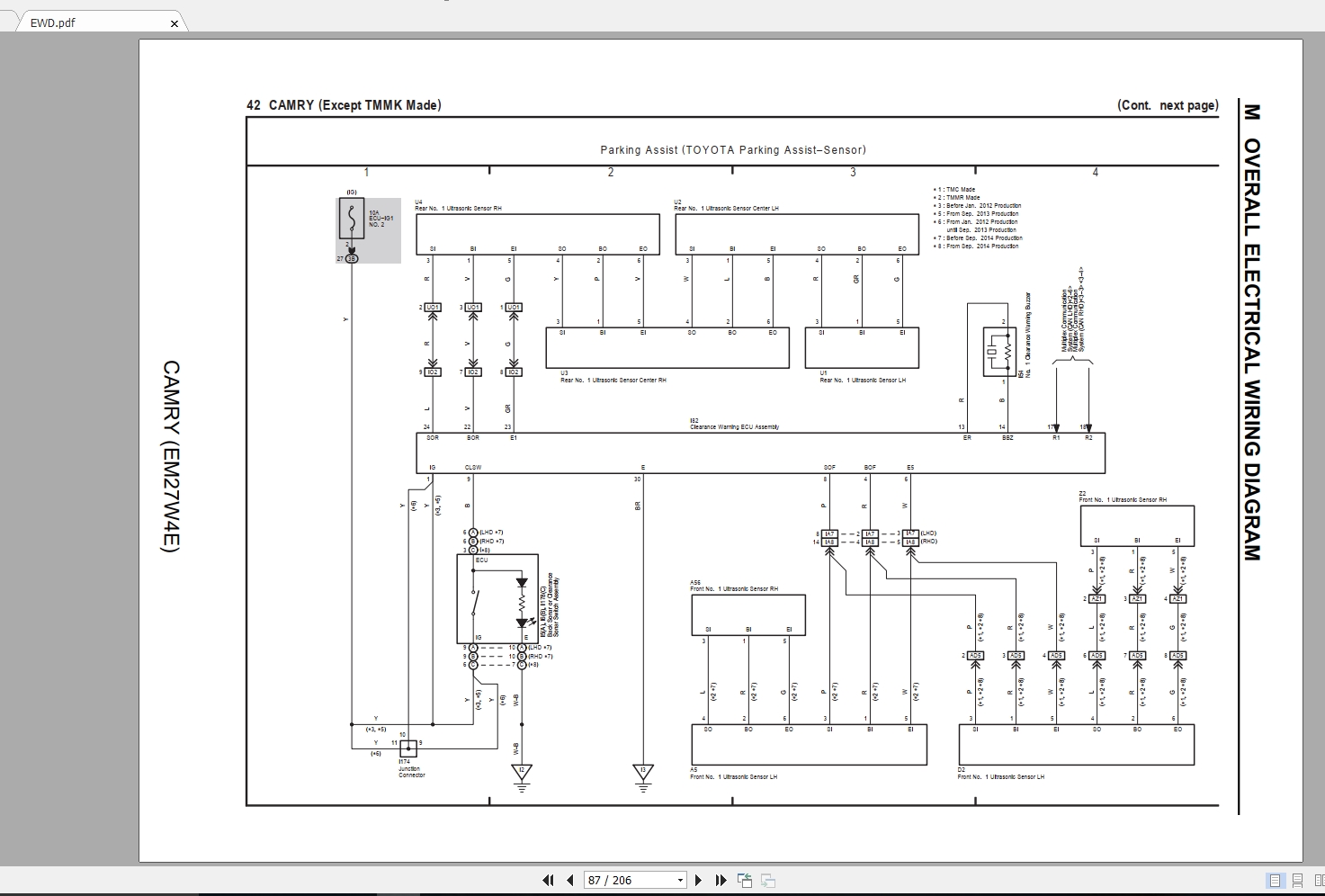Click the '(Cont. next page)' text
1325x896 pixels.
point(1168,105)
